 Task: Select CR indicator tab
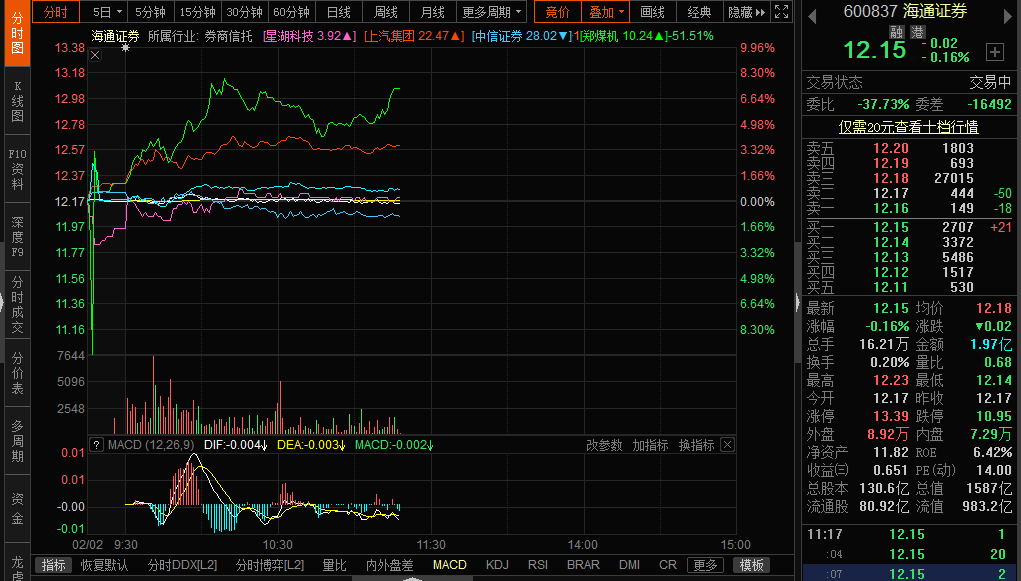667,565
